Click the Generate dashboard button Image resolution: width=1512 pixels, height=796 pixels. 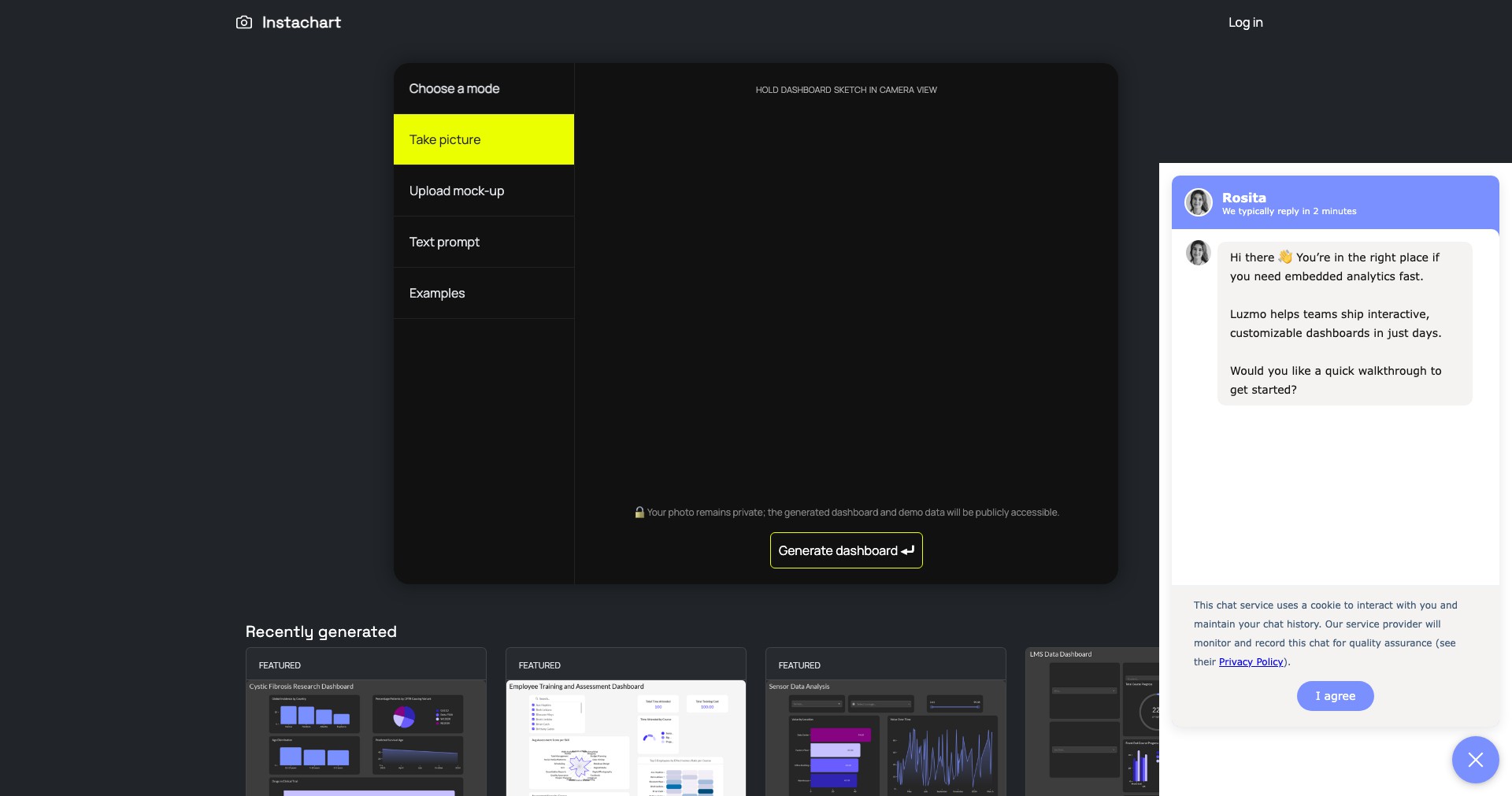[x=846, y=550]
